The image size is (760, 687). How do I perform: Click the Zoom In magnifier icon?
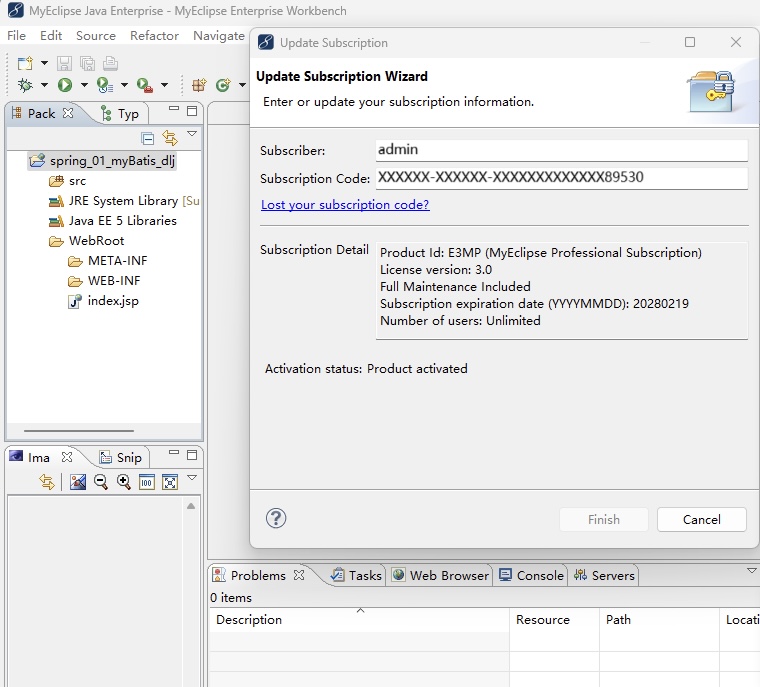click(x=124, y=482)
